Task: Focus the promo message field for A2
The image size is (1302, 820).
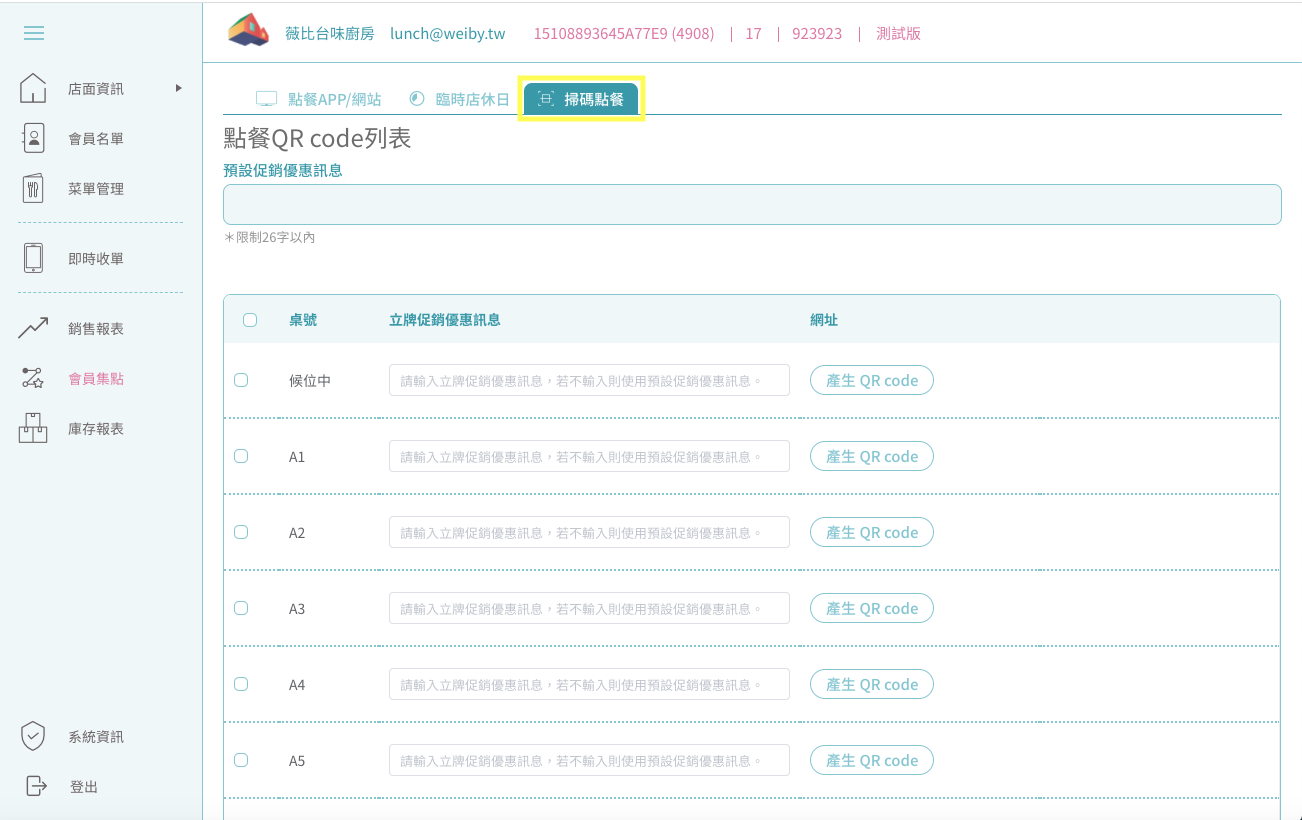Action: (x=588, y=532)
